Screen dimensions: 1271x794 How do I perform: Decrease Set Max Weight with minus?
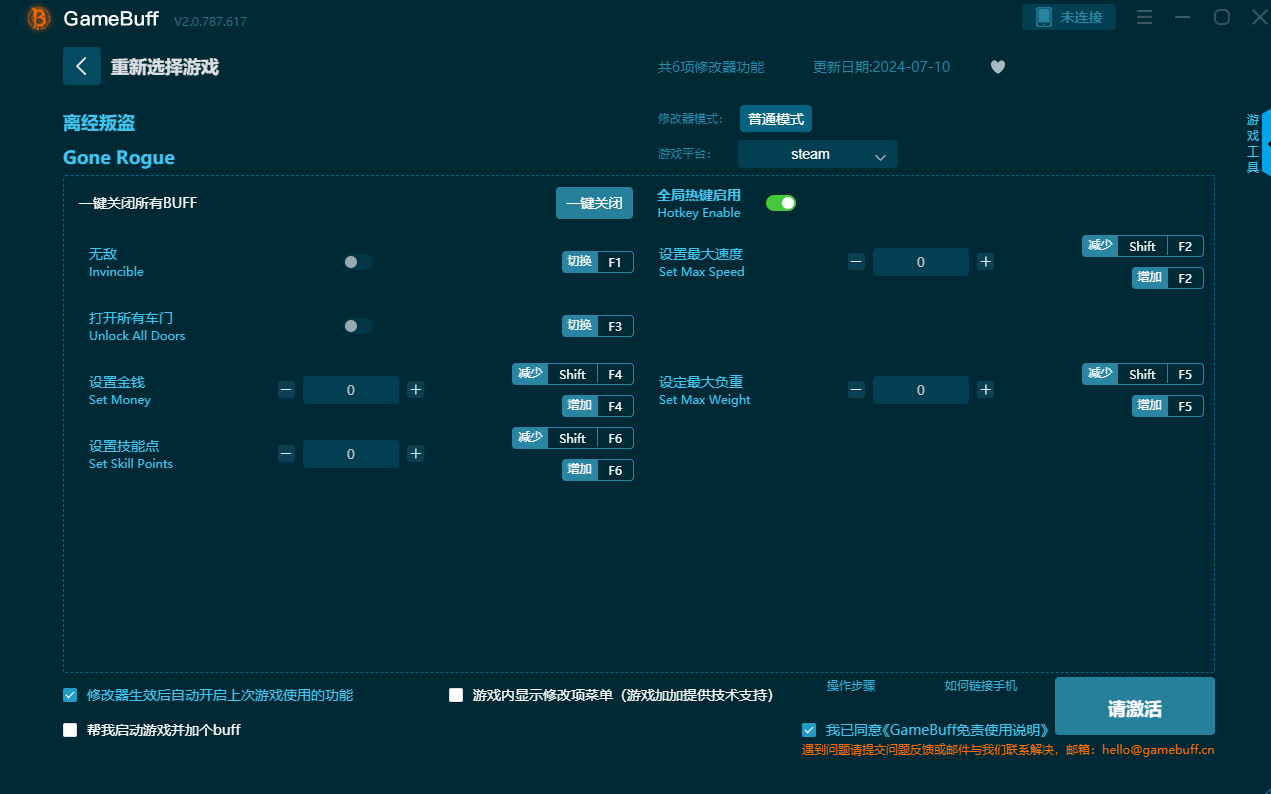856,390
